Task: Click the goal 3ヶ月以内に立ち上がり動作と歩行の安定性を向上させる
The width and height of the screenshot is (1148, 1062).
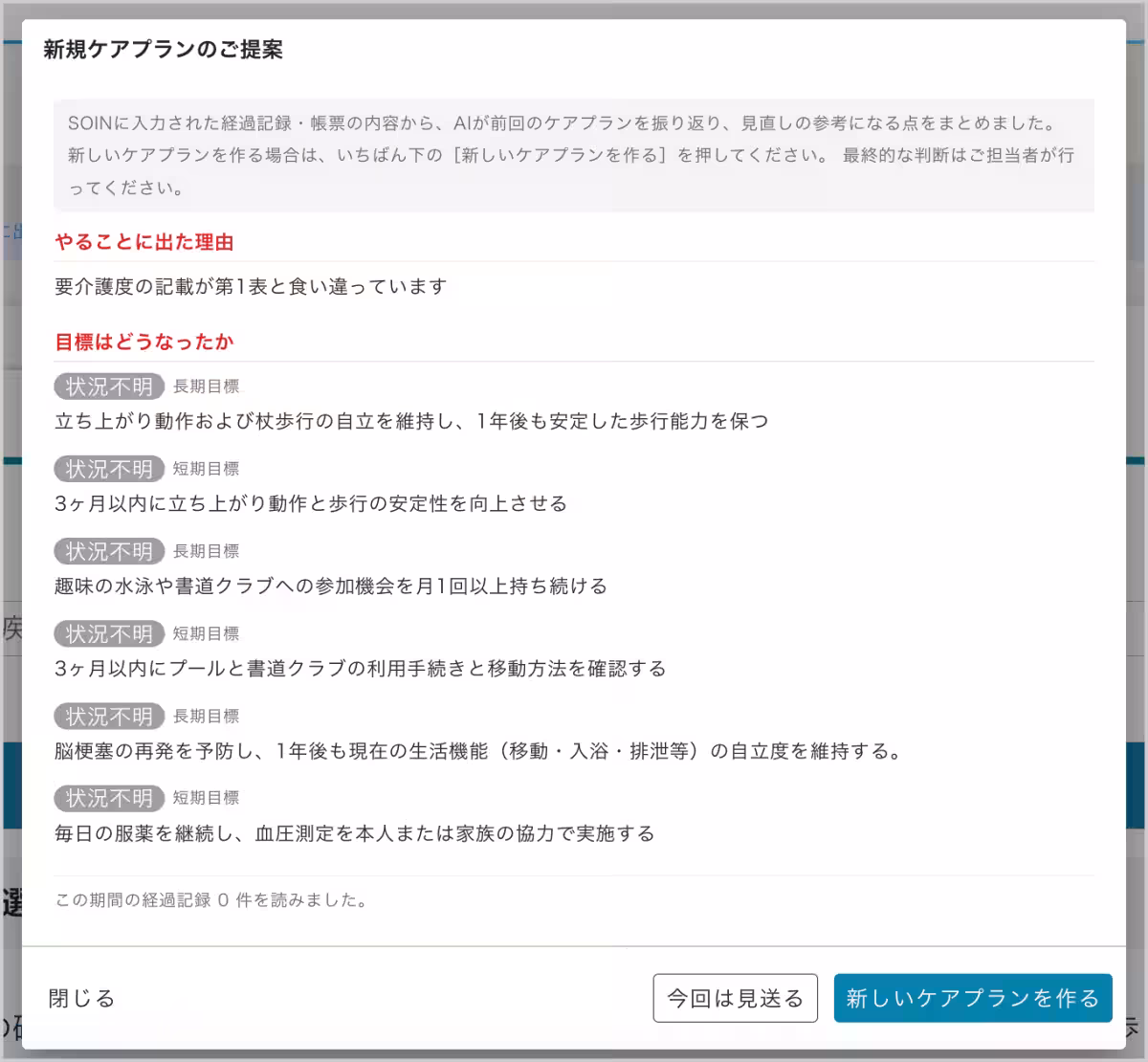Action: point(311,503)
